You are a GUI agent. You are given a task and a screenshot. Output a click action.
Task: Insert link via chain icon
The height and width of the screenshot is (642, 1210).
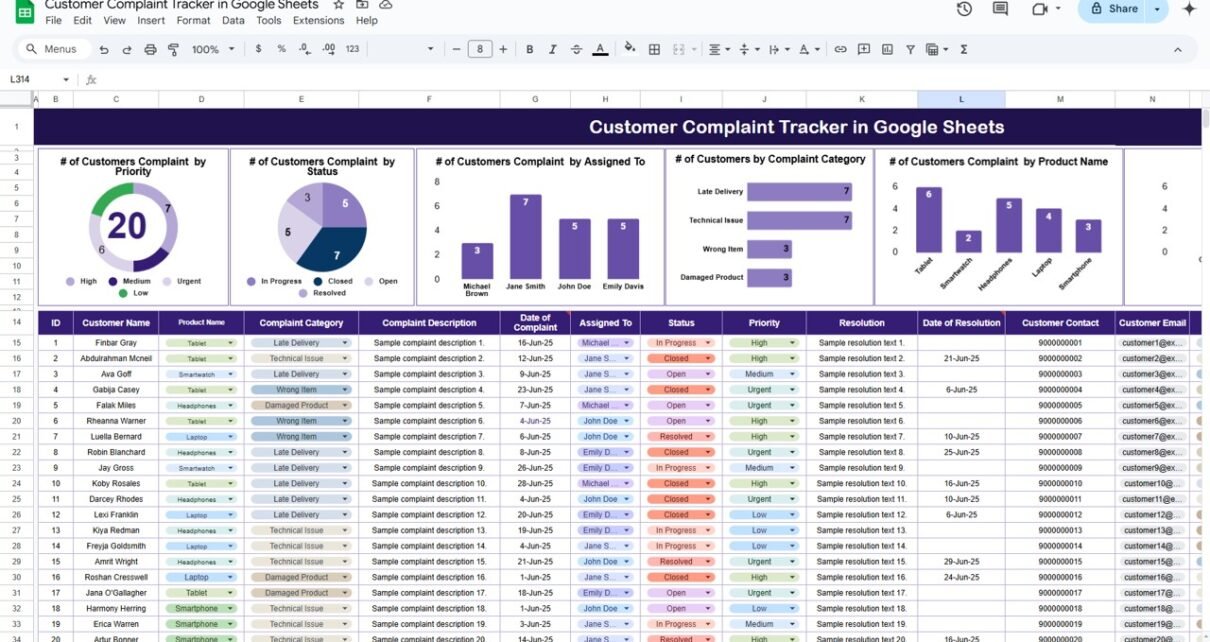pos(840,49)
